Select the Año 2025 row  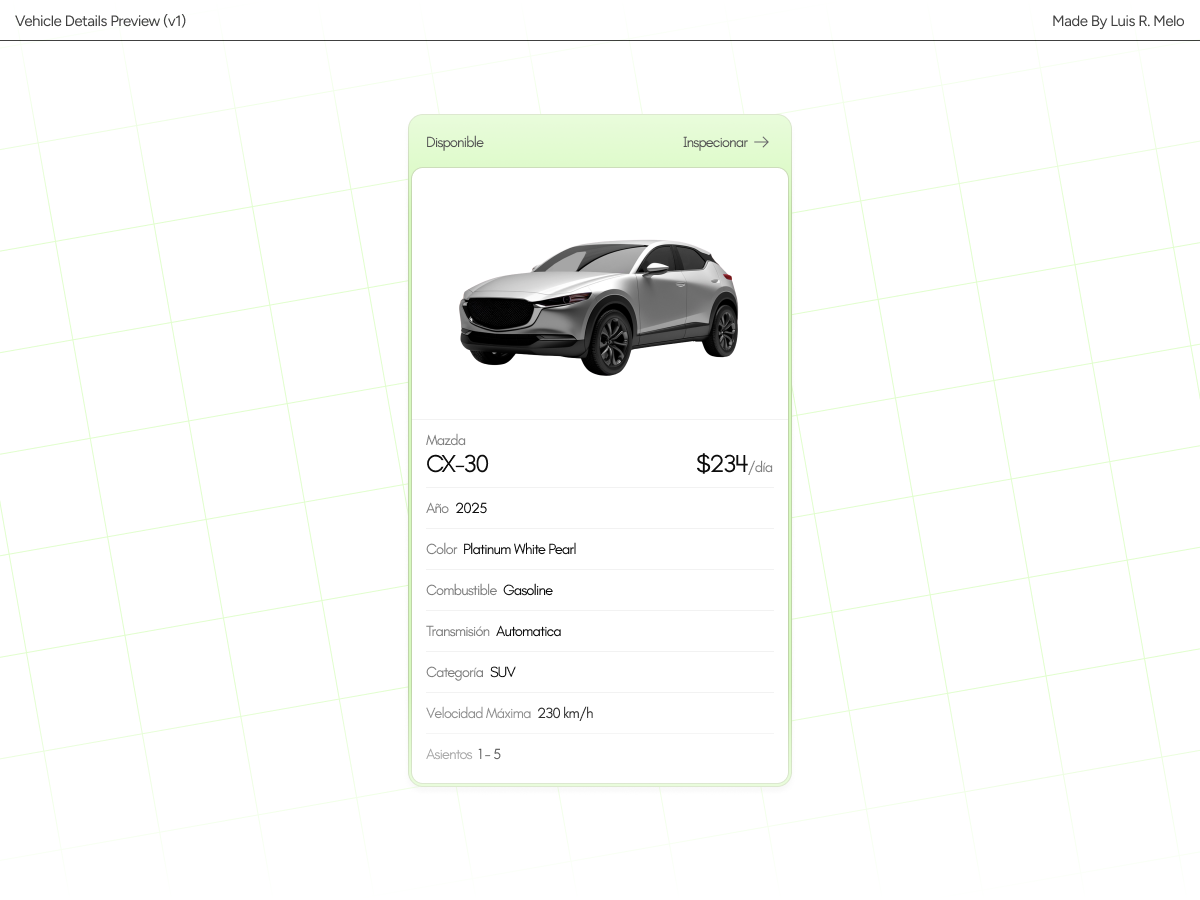pyautogui.click(x=457, y=508)
